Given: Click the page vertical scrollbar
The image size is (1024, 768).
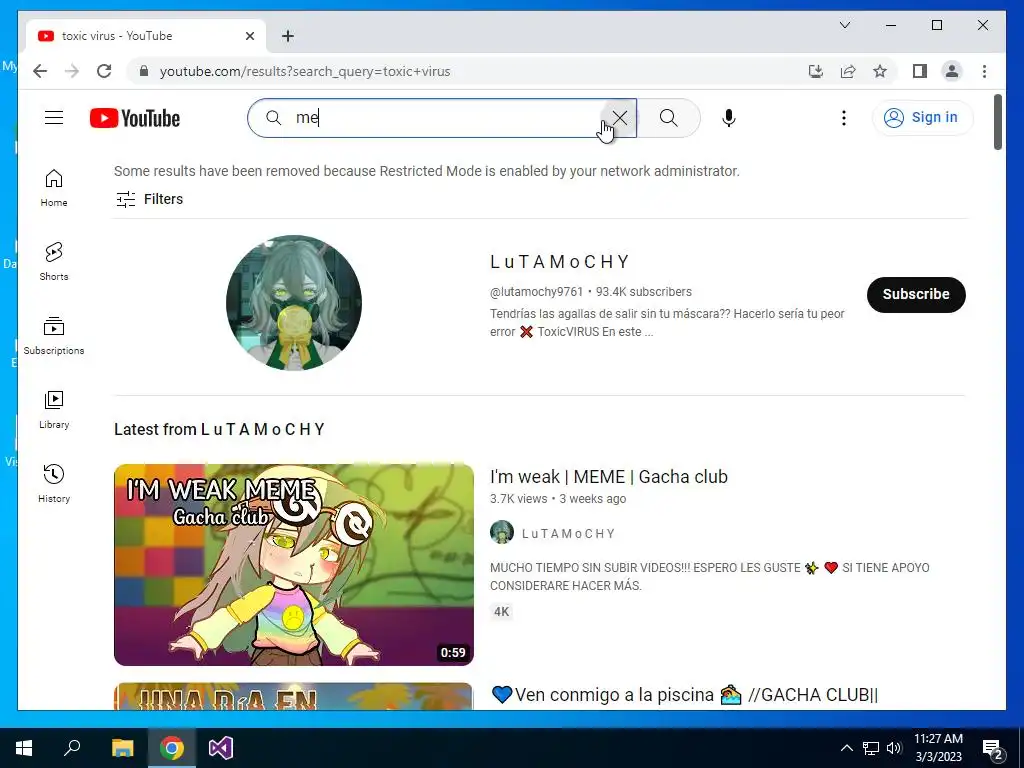Looking at the screenshot, I should click(997, 121).
